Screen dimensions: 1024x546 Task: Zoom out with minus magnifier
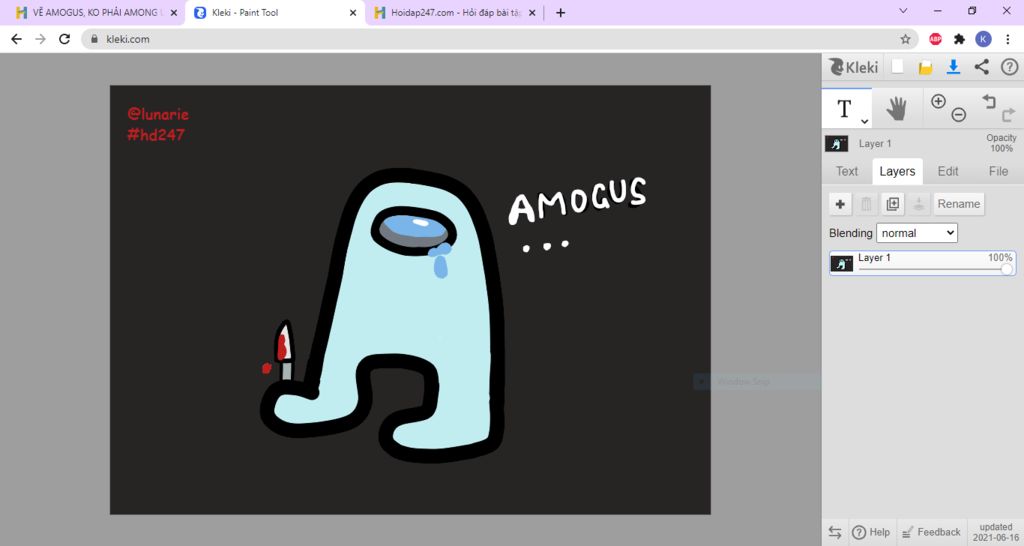pyautogui.click(x=958, y=115)
